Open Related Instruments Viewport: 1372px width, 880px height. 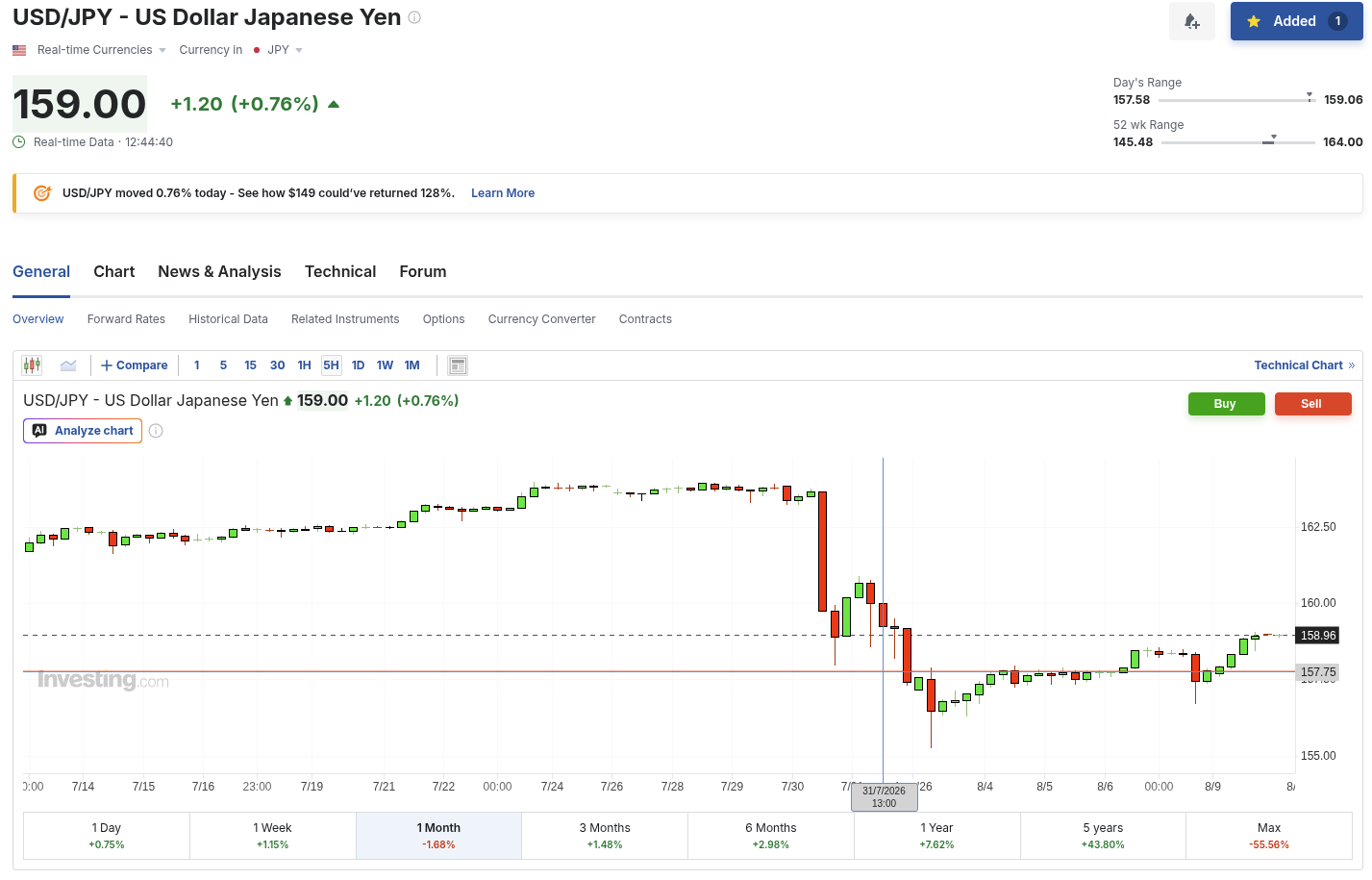click(345, 319)
